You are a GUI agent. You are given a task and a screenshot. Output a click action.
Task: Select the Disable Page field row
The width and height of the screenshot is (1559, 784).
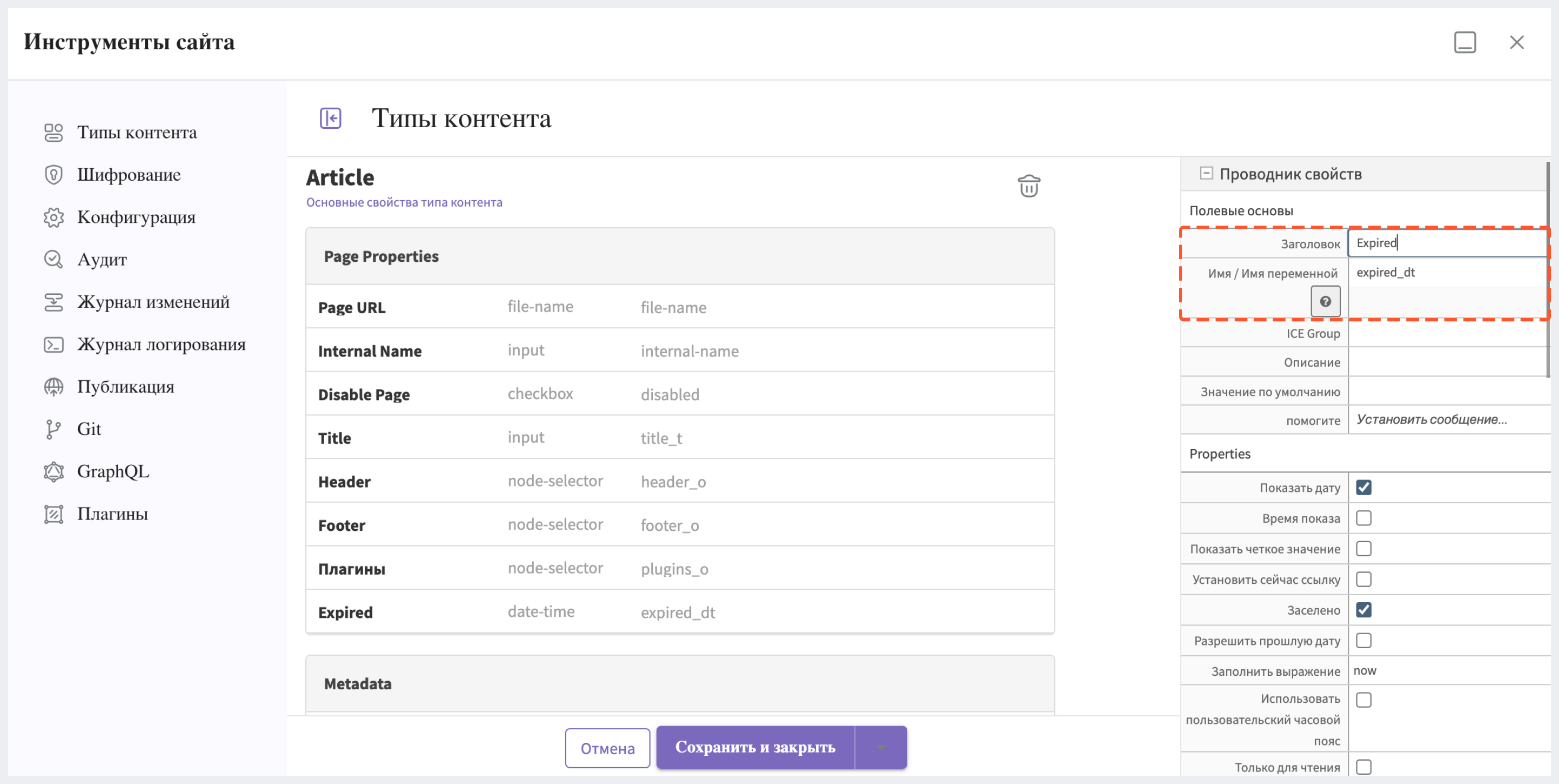pyautogui.click(x=680, y=394)
